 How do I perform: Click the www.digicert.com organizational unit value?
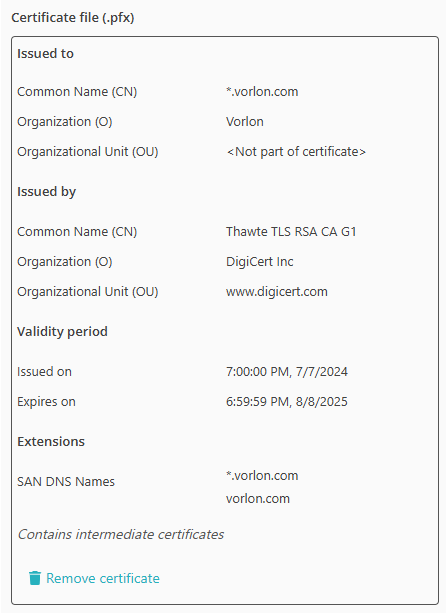[277, 292]
